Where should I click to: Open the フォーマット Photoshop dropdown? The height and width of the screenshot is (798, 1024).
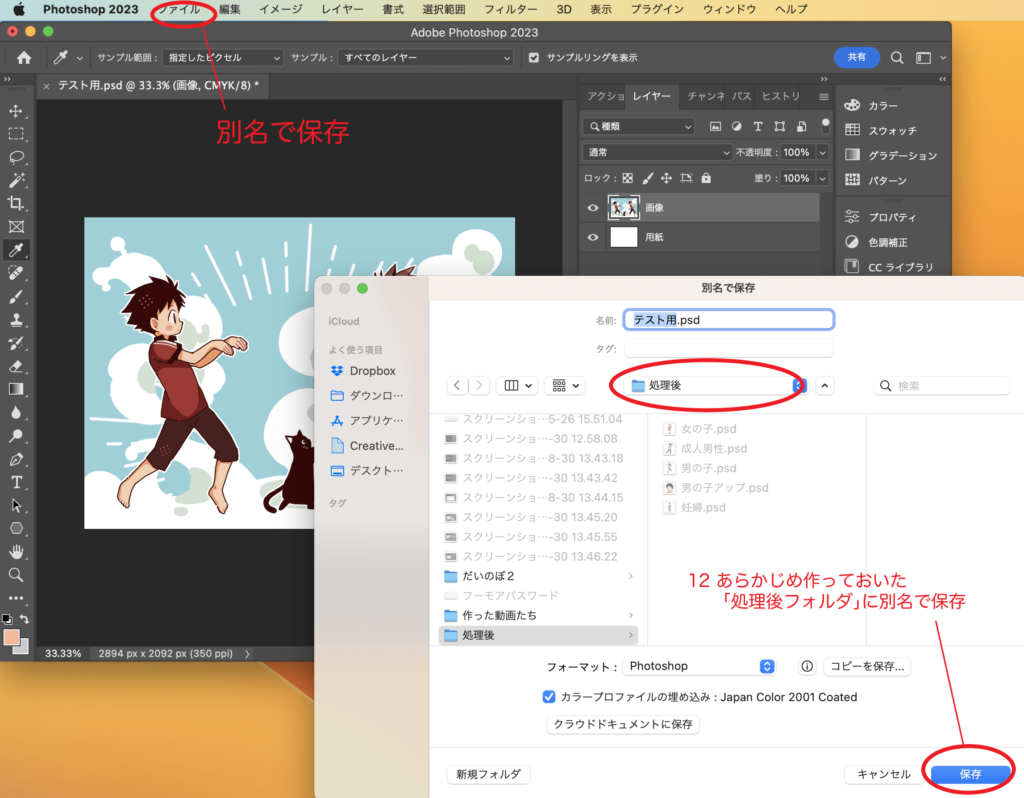coord(699,666)
